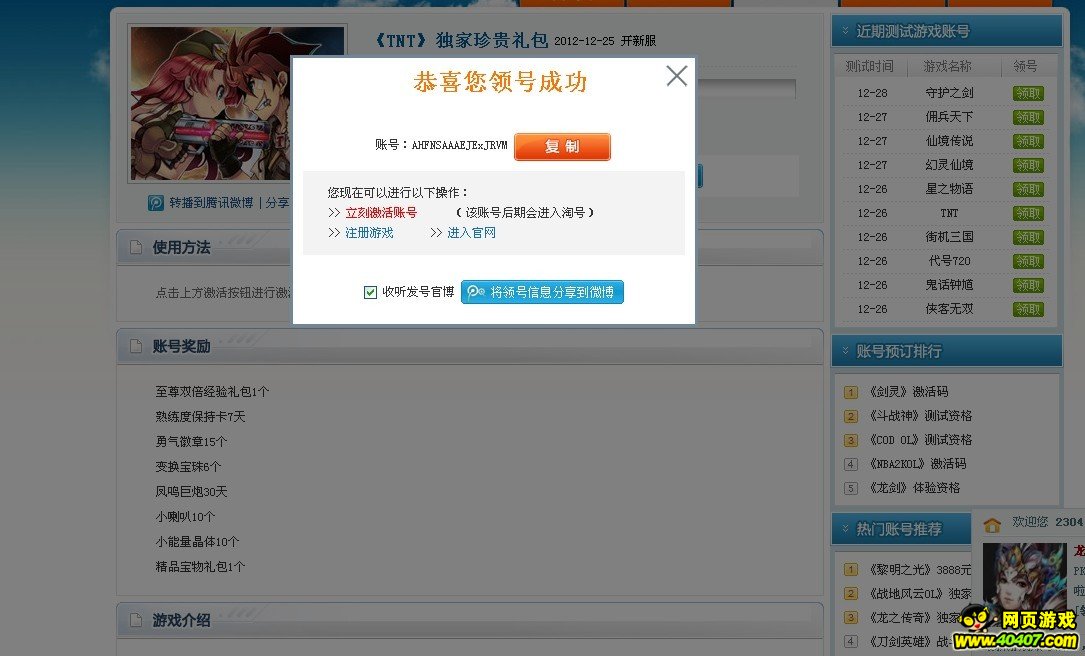The height and width of the screenshot is (656, 1085).
Task: Click the 分享 link under the game image
Action: 277,203
